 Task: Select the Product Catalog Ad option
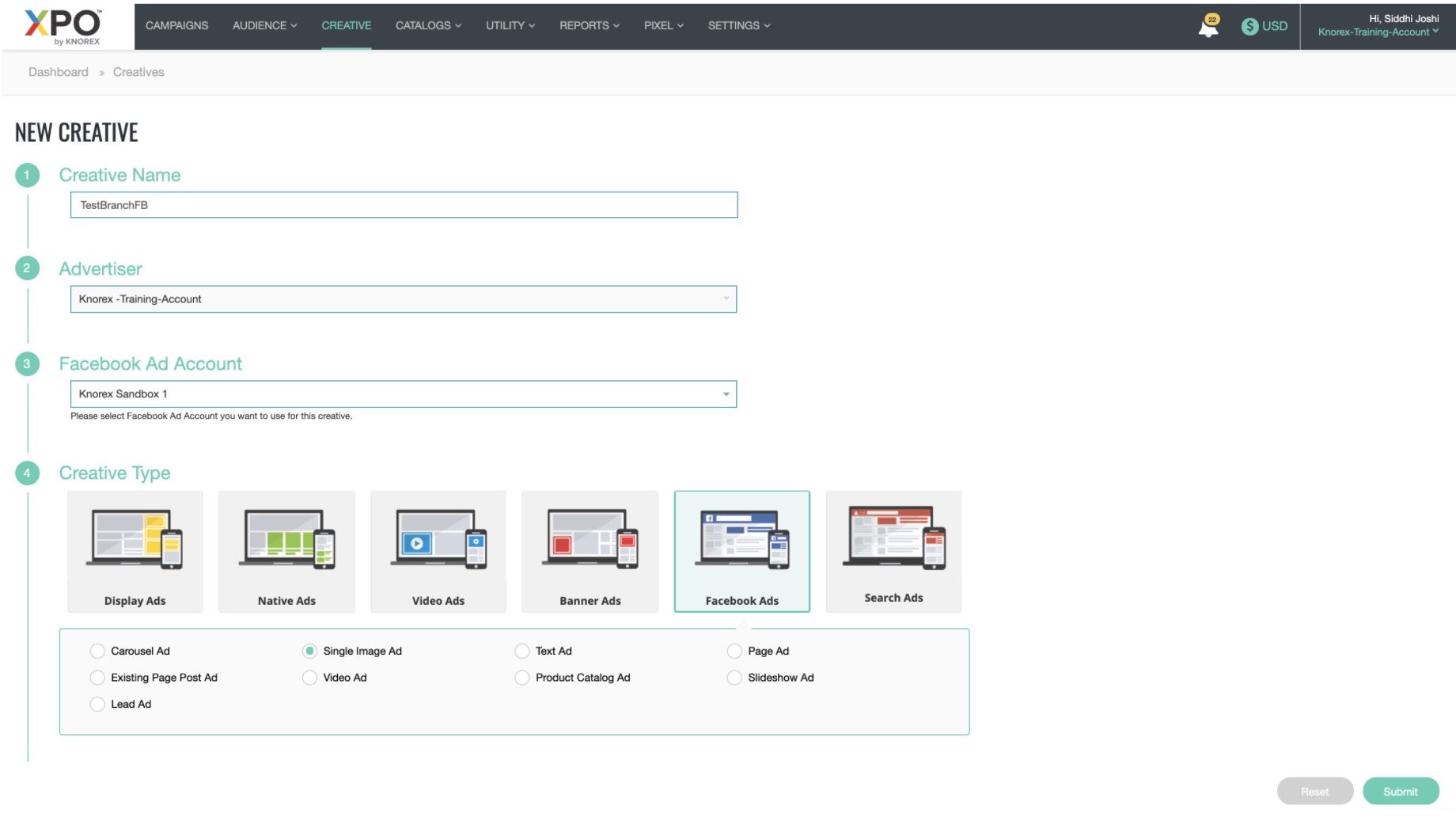tap(521, 678)
